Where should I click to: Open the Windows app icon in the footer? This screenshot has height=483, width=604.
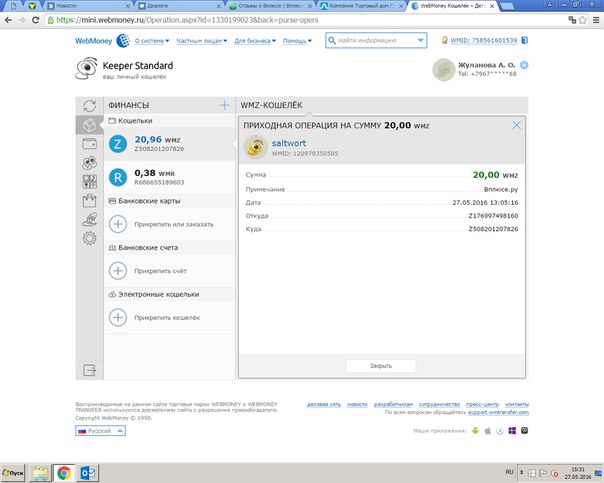[x=512, y=431]
